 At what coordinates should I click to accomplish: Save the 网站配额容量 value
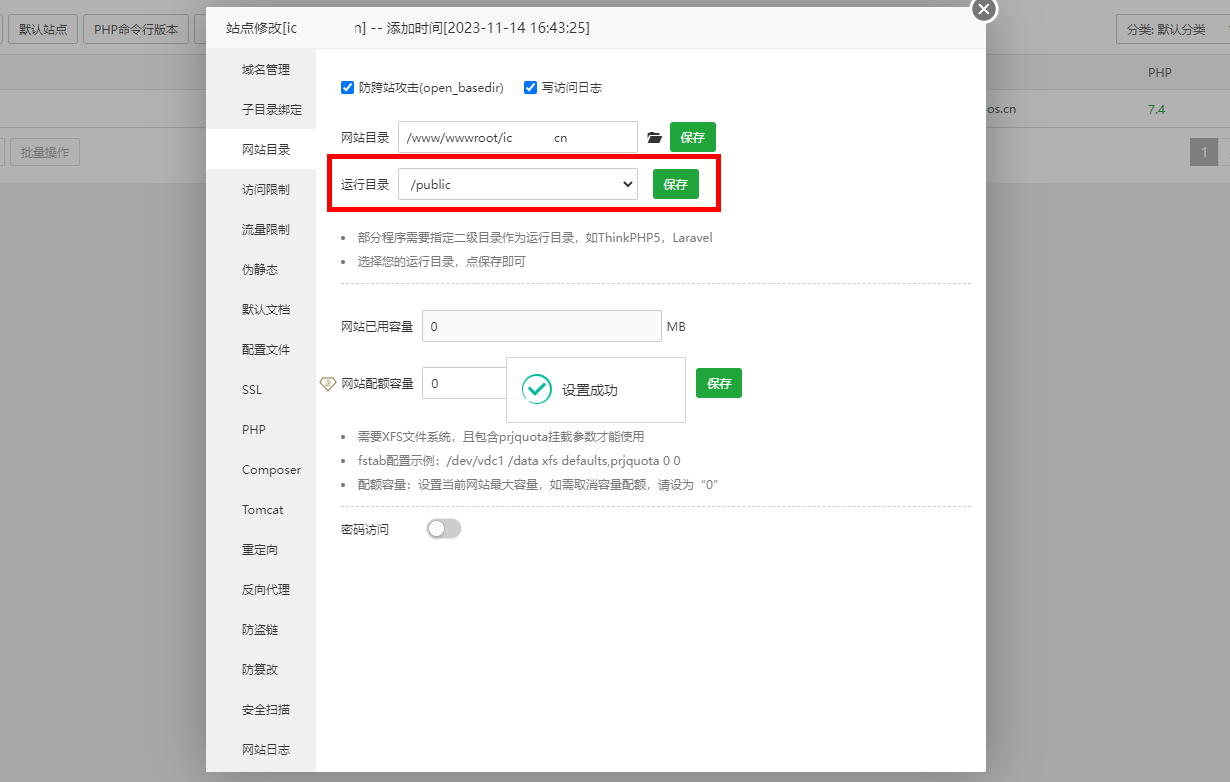[x=718, y=384]
